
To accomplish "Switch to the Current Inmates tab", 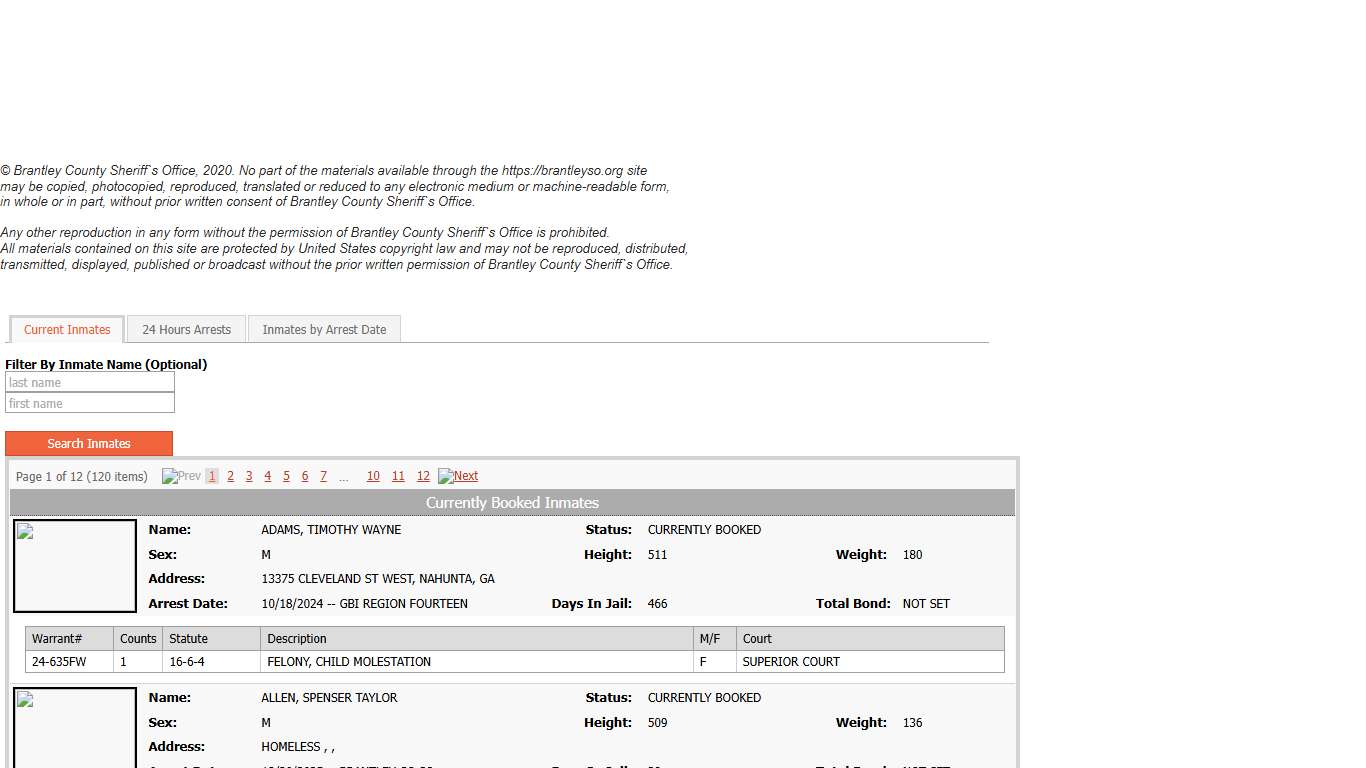I will (x=67, y=330).
